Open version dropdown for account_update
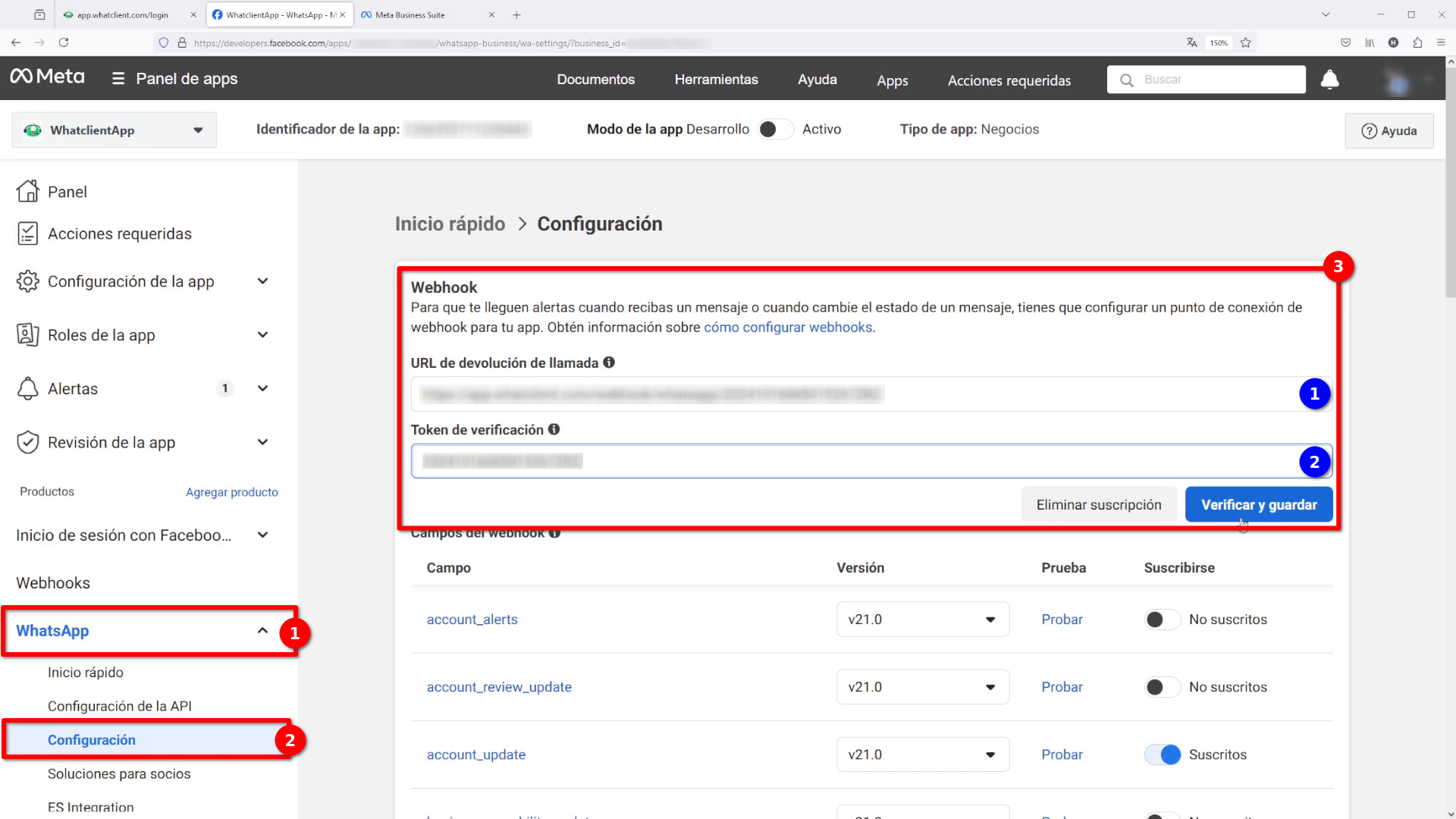1456x819 pixels. [x=923, y=755]
